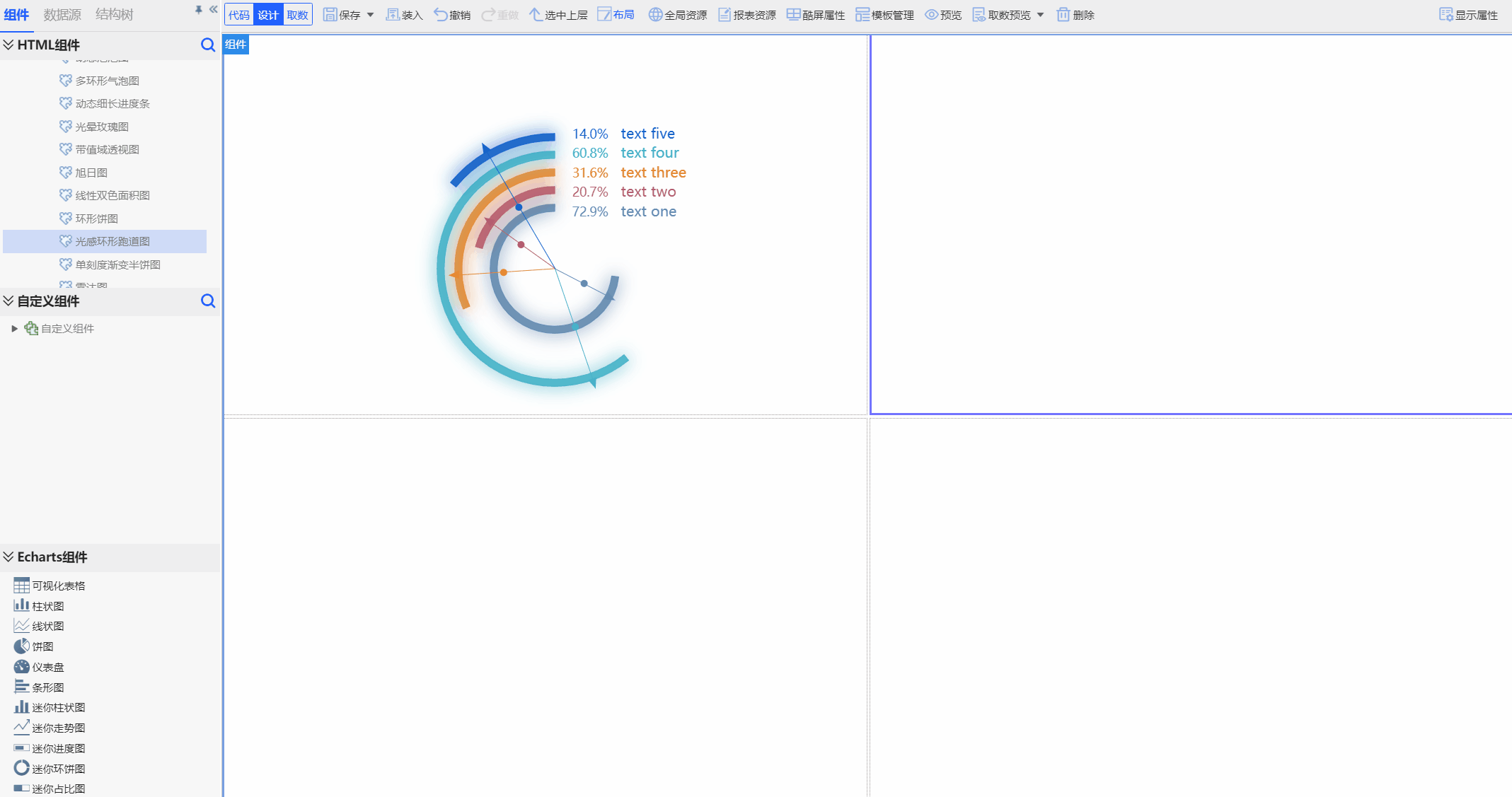
Task: Select the 环形饼图 component
Action: pos(96,219)
